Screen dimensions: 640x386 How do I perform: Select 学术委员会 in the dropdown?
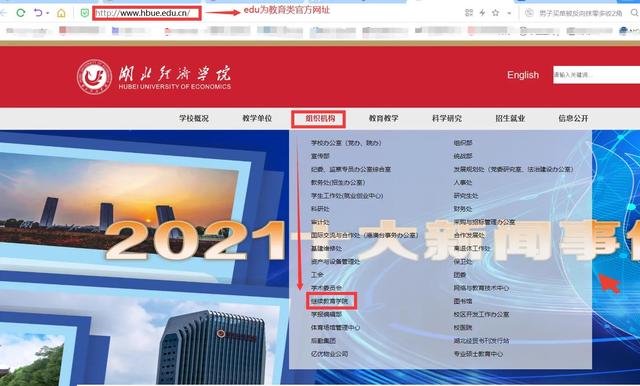pyautogui.click(x=326, y=288)
